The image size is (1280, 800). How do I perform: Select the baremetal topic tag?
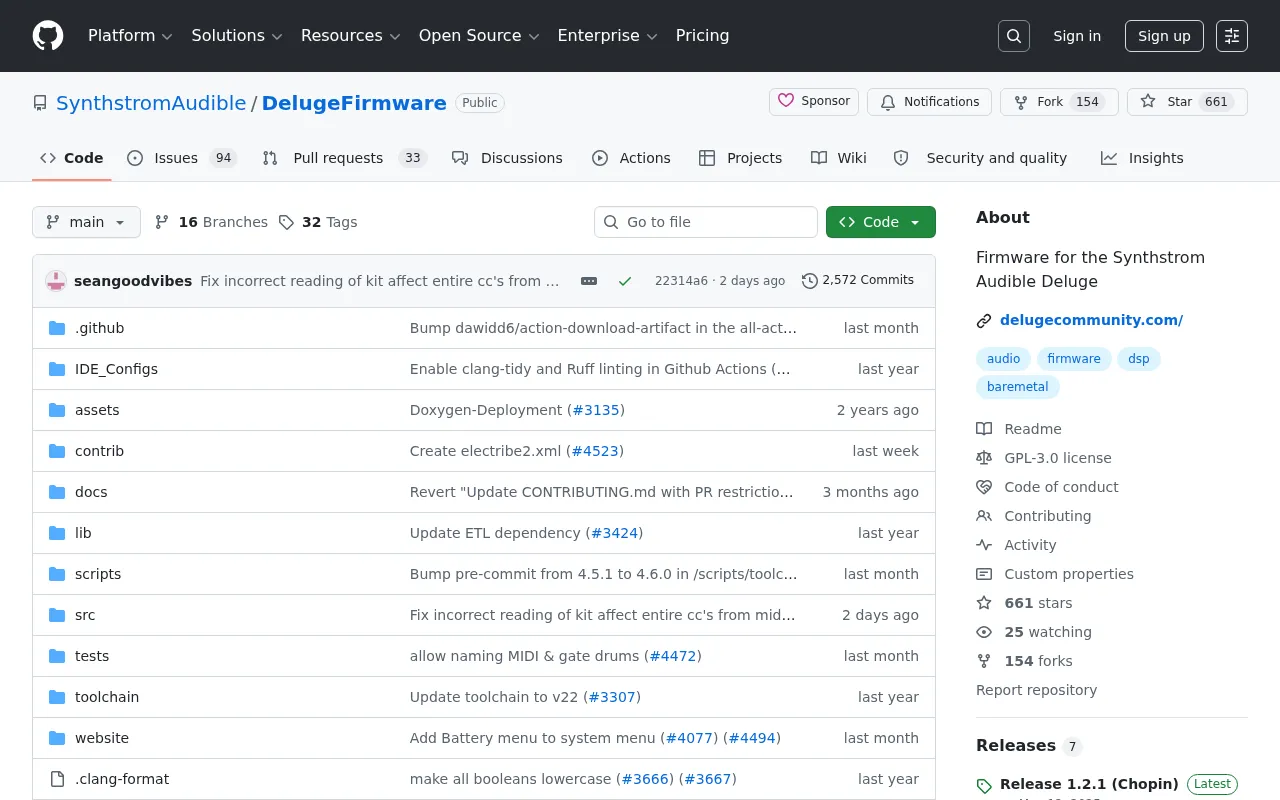[x=1017, y=387]
